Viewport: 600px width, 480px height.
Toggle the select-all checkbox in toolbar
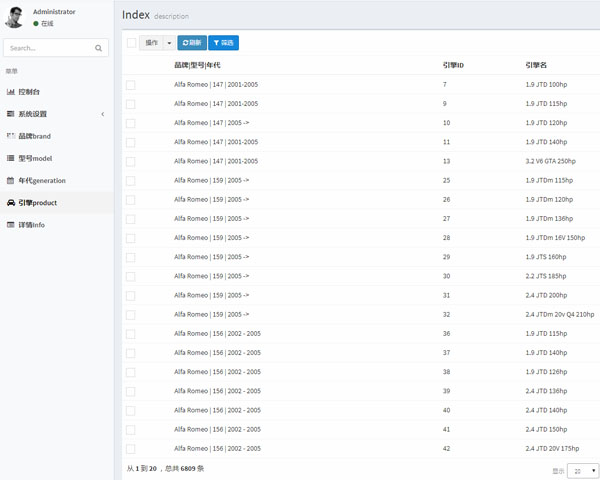pyautogui.click(x=131, y=43)
